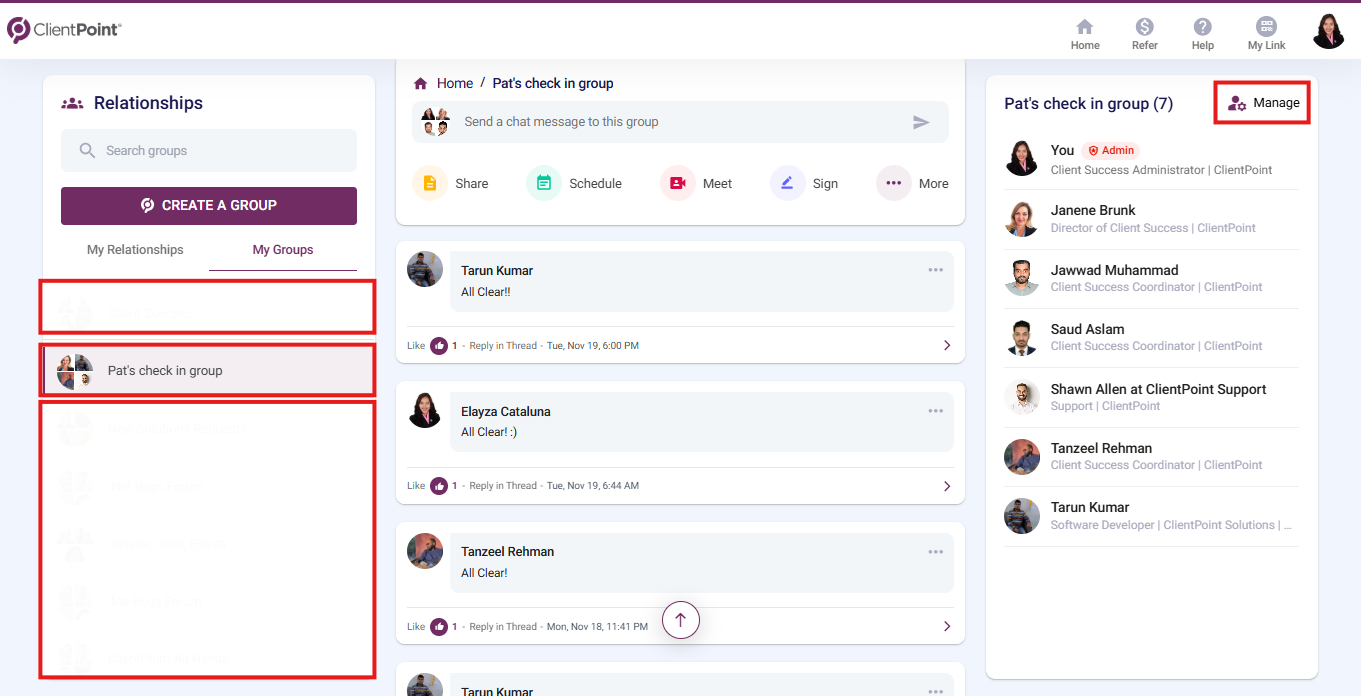Viewport: 1361px width, 696px height.
Task: Click Like on Tanzeel Rehman's message
Action: [x=416, y=627]
